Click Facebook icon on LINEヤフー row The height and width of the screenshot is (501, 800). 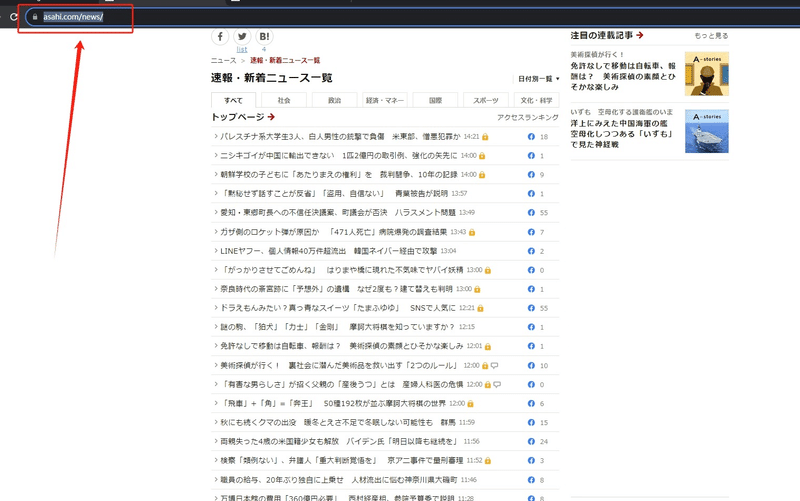[531, 251]
